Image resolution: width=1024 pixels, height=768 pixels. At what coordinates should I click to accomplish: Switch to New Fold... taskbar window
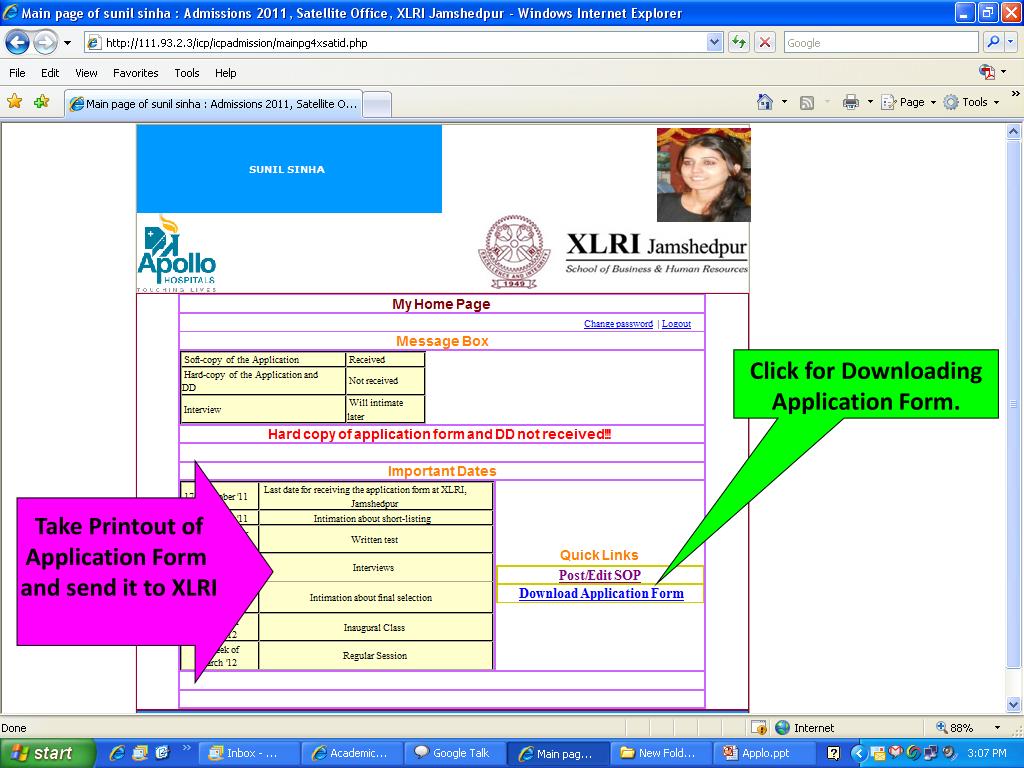pos(662,754)
